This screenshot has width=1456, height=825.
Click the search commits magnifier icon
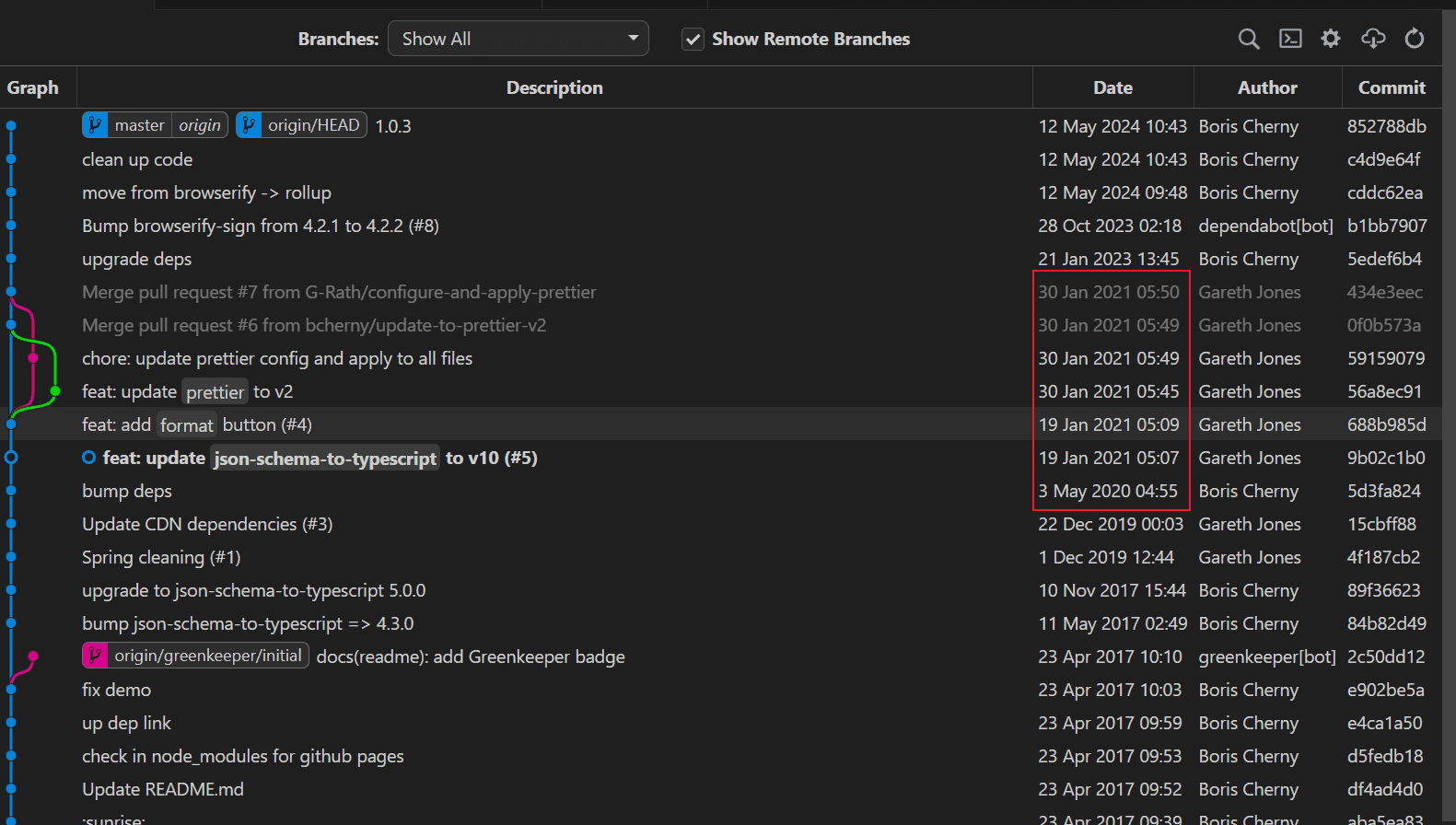1248,39
